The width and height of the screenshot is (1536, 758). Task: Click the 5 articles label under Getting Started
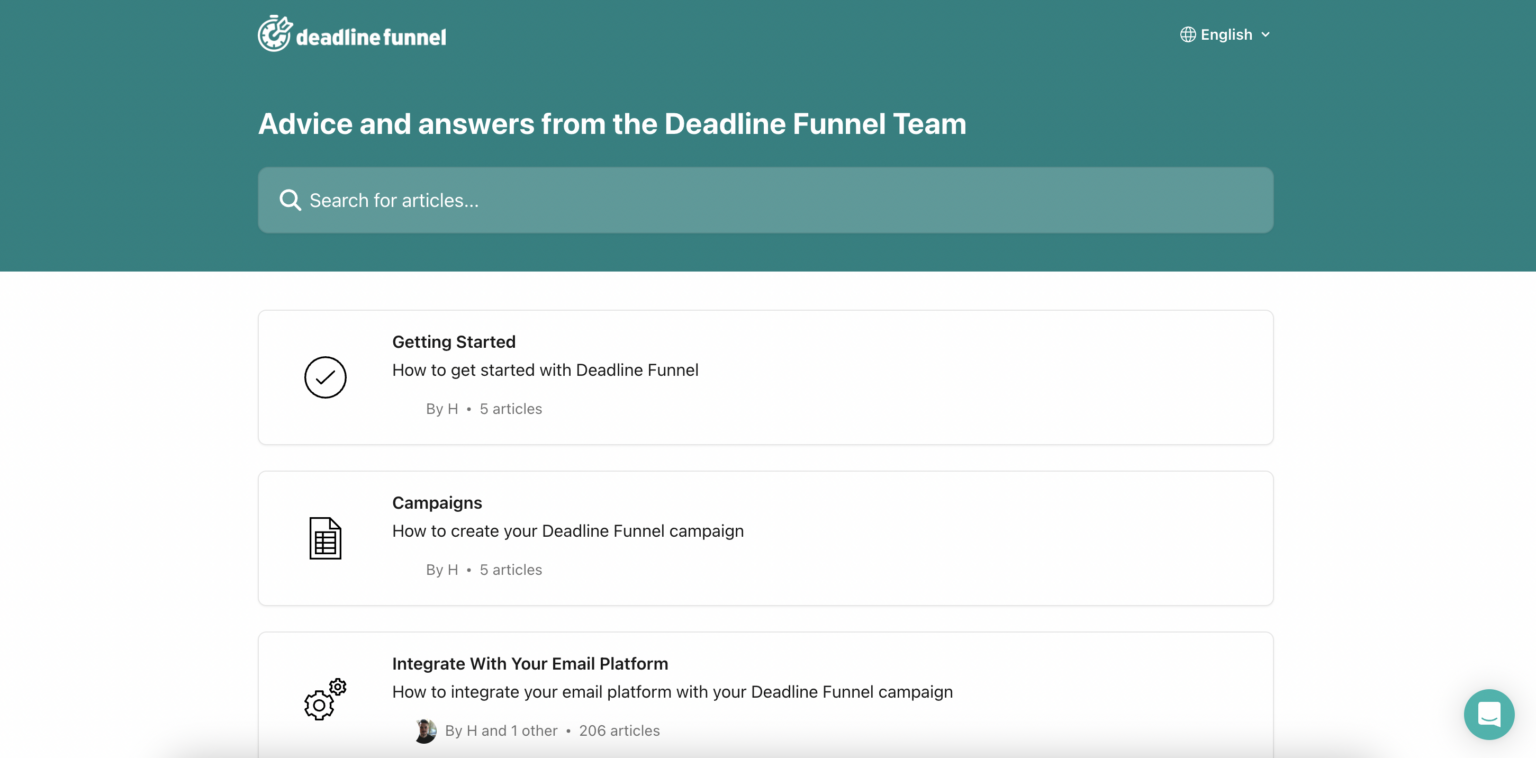pos(510,408)
